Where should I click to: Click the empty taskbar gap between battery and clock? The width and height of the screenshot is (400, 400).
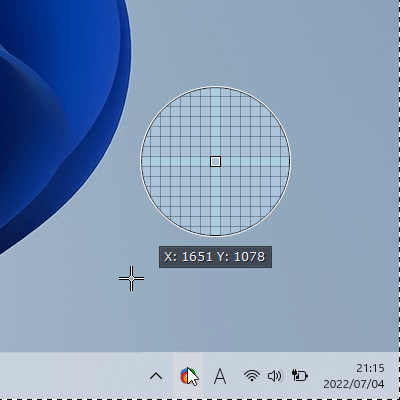(315, 376)
